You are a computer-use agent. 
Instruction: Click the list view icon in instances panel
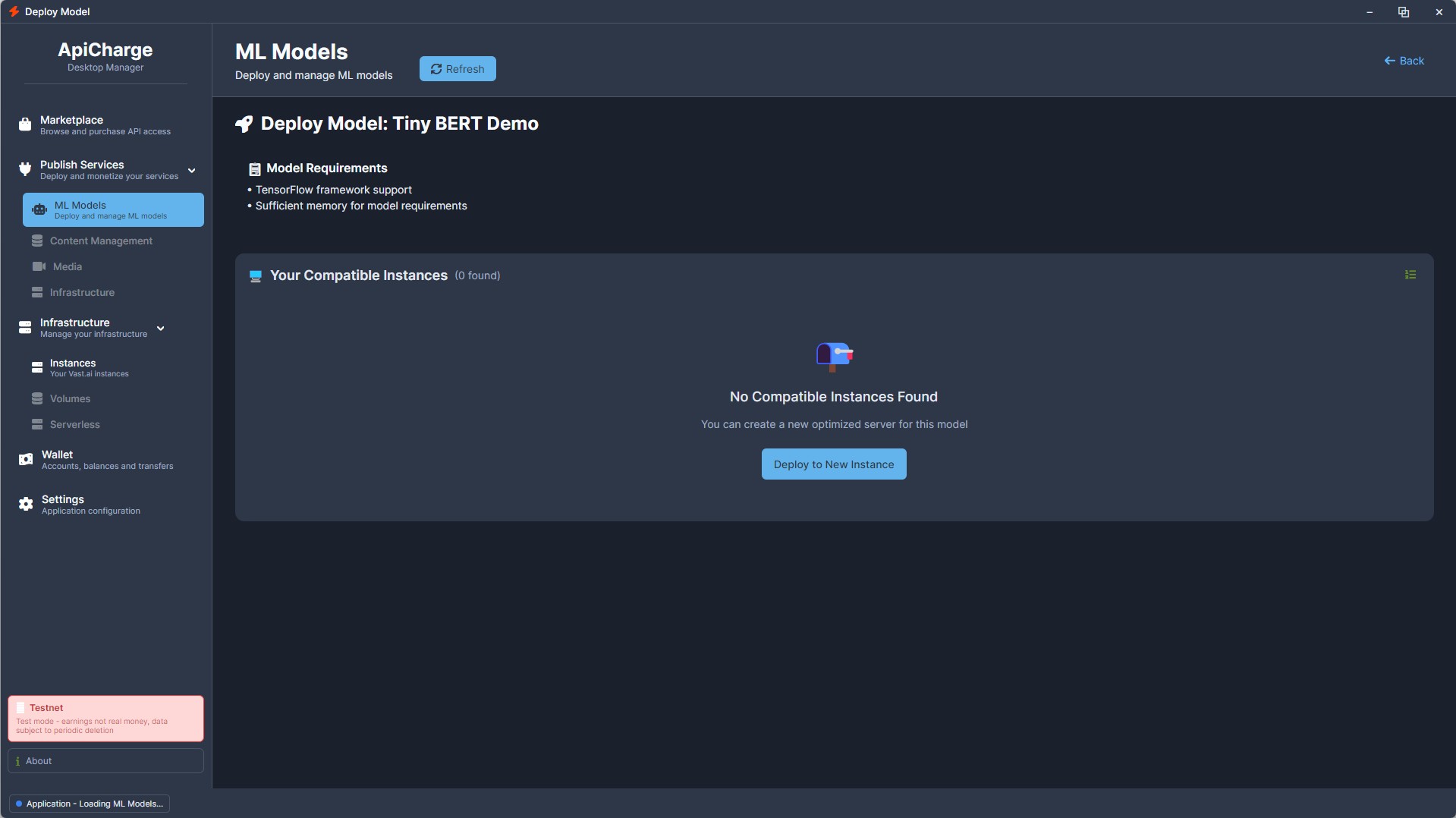1410,275
